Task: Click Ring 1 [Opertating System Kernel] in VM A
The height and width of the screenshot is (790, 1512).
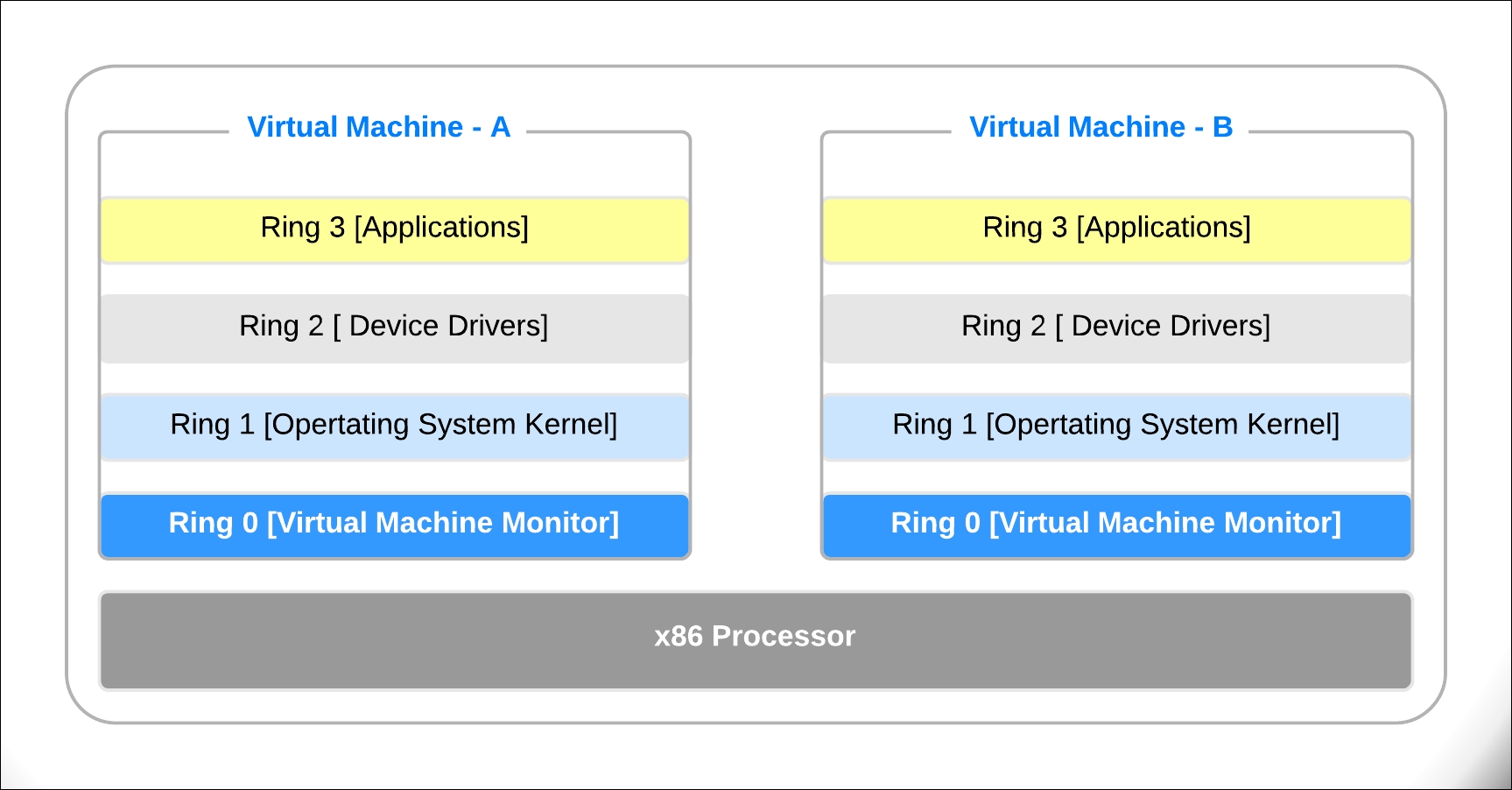Action: (x=395, y=427)
